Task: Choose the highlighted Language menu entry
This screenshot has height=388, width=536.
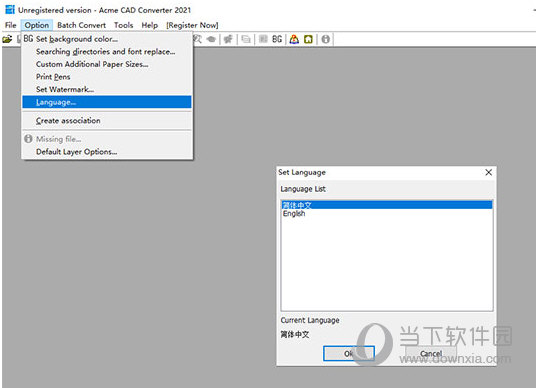Action: pos(107,102)
